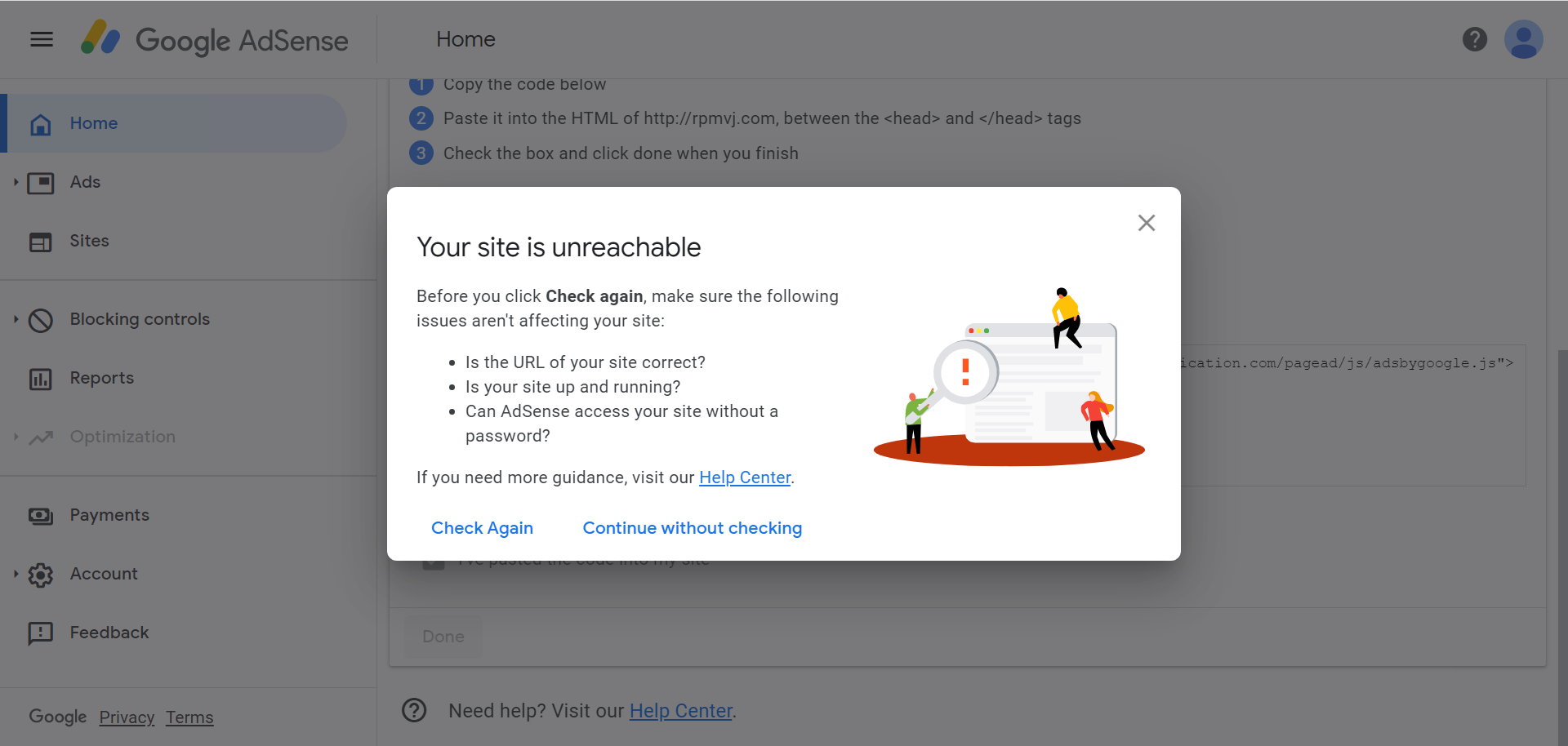Go to Home in the sidebar

(x=173, y=123)
